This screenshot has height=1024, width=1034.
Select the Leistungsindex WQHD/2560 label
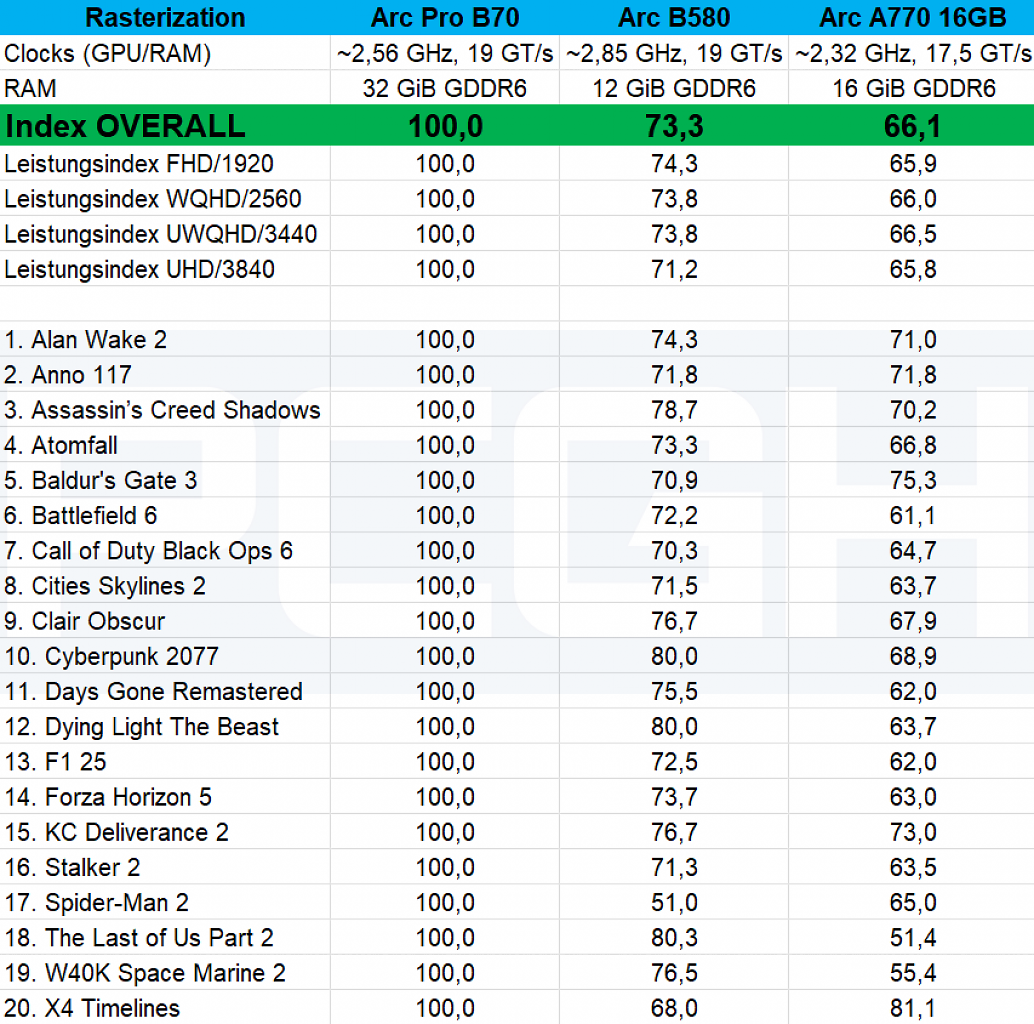[x=152, y=198]
